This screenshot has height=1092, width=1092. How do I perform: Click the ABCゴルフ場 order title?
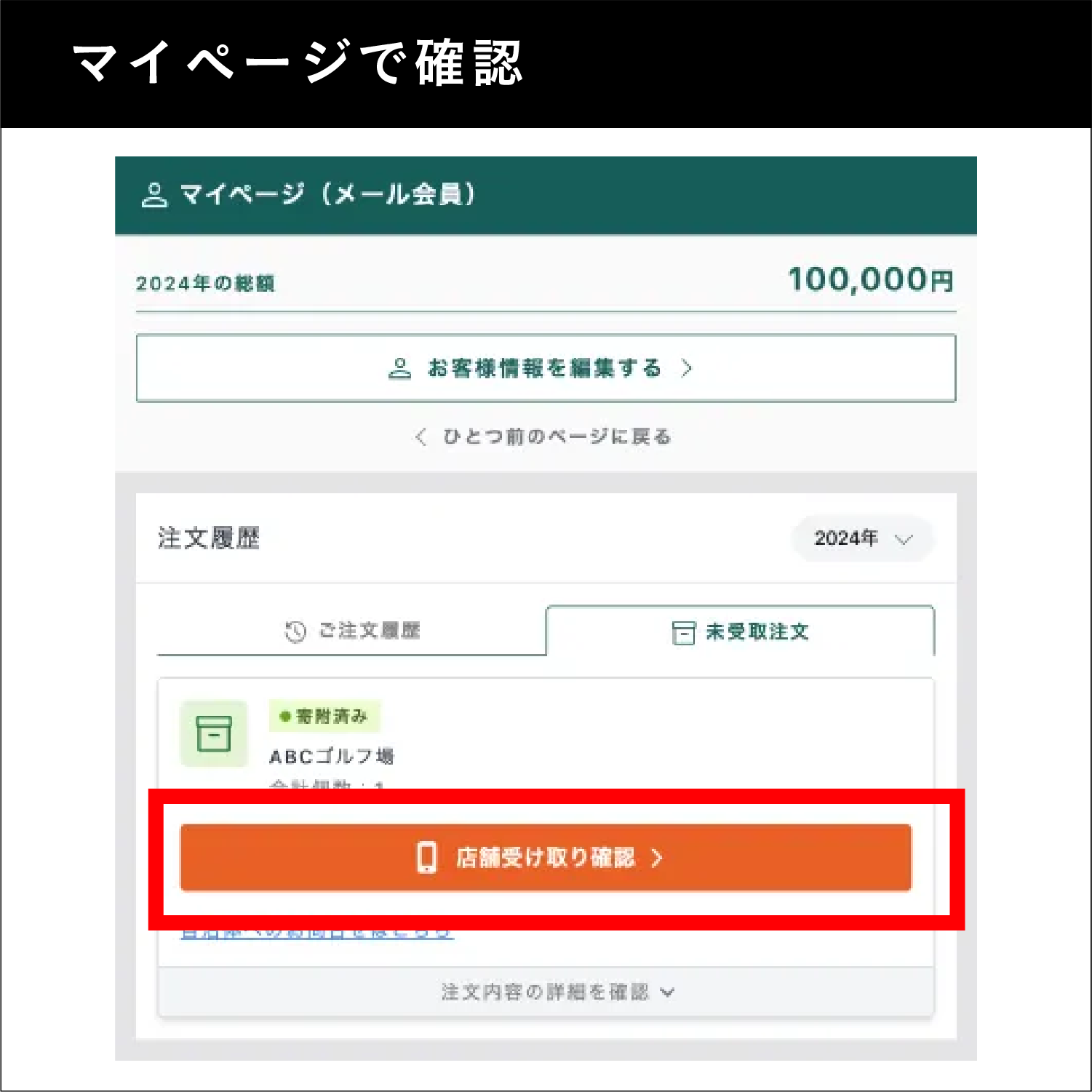click(332, 757)
